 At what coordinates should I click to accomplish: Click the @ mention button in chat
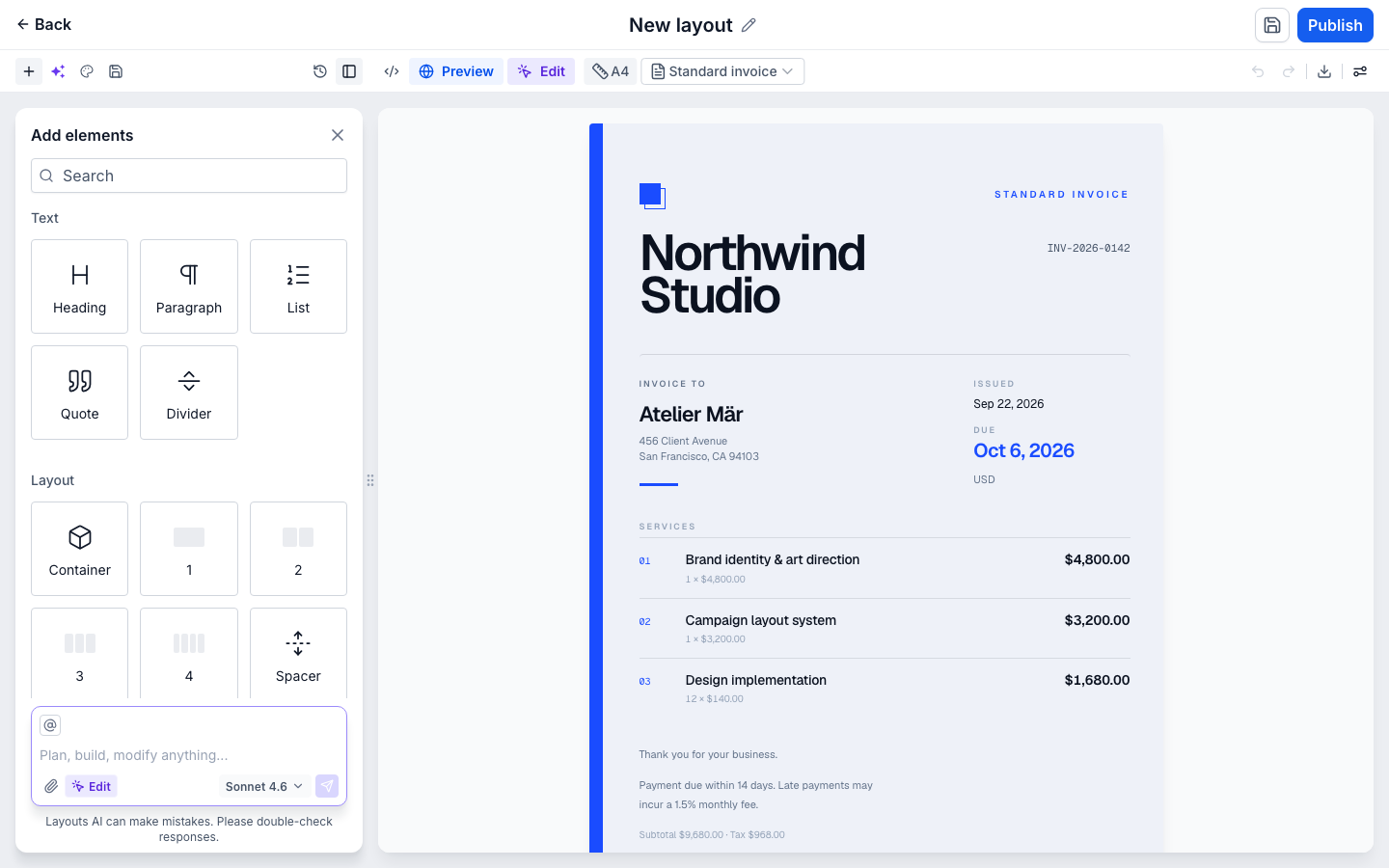point(50,724)
